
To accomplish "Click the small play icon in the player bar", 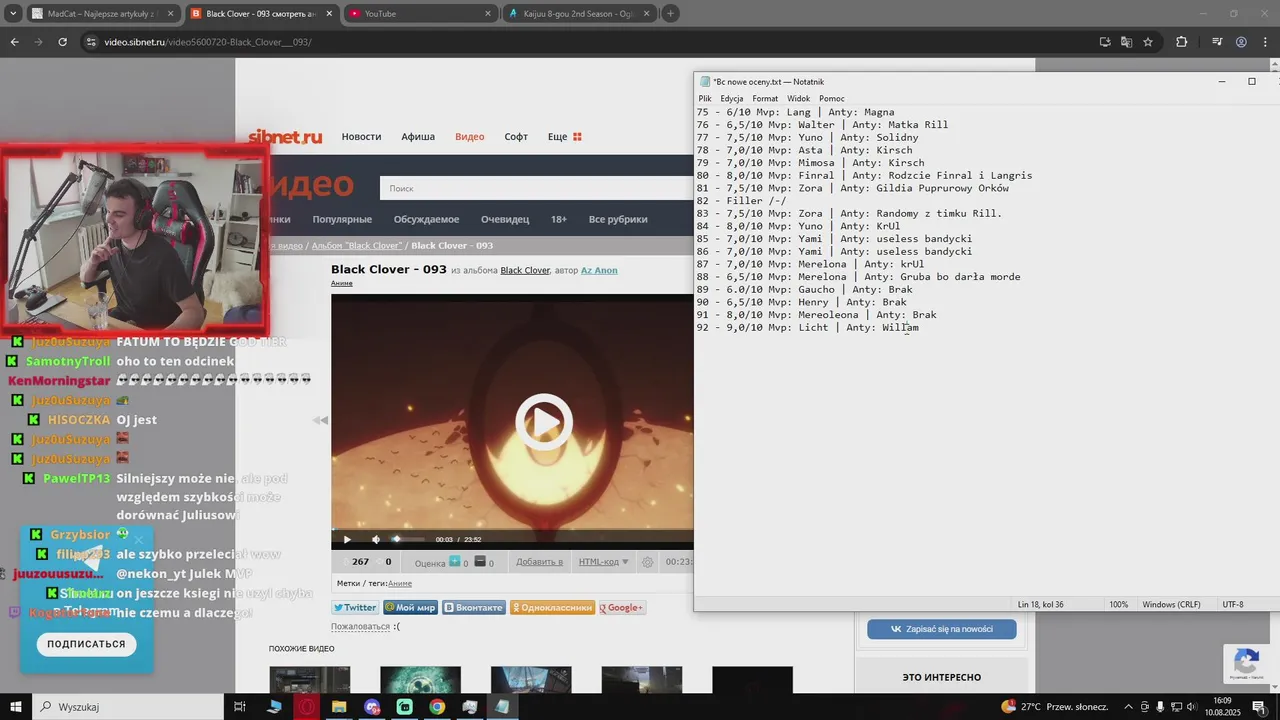I will pyautogui.click(x=347, y=539).
